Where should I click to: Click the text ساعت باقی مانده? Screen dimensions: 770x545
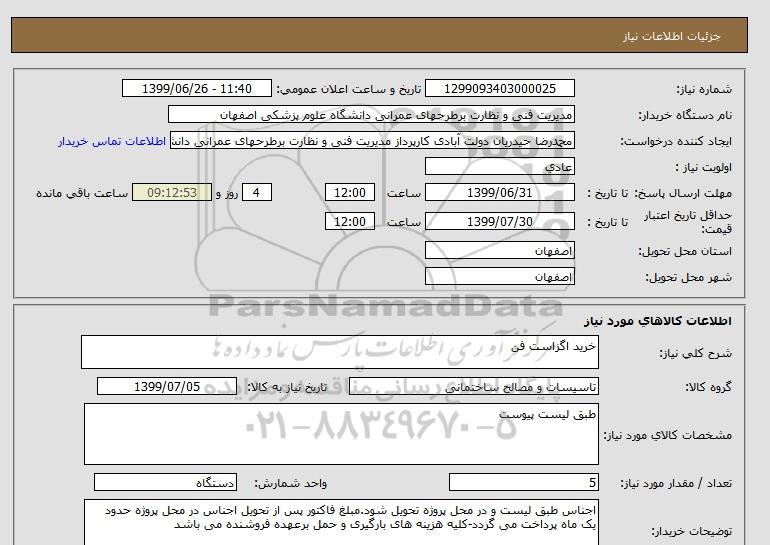[82, 193]
